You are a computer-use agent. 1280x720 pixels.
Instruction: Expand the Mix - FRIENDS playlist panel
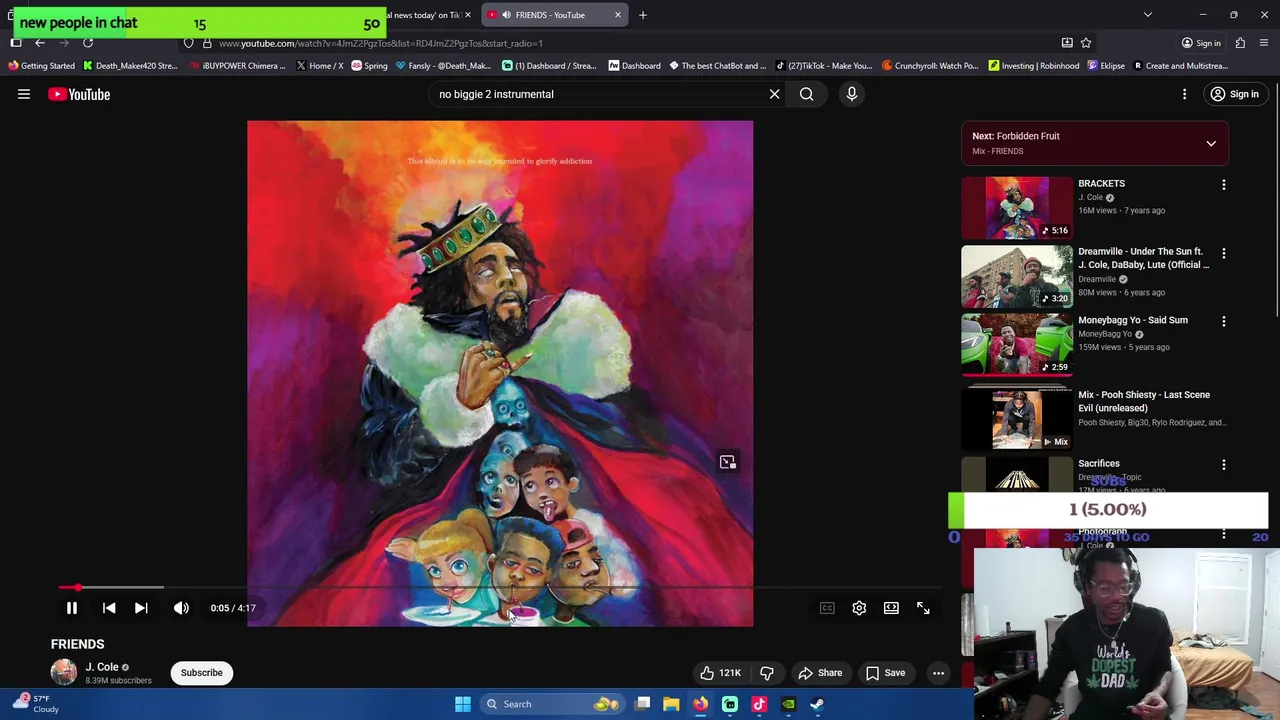1211,143
